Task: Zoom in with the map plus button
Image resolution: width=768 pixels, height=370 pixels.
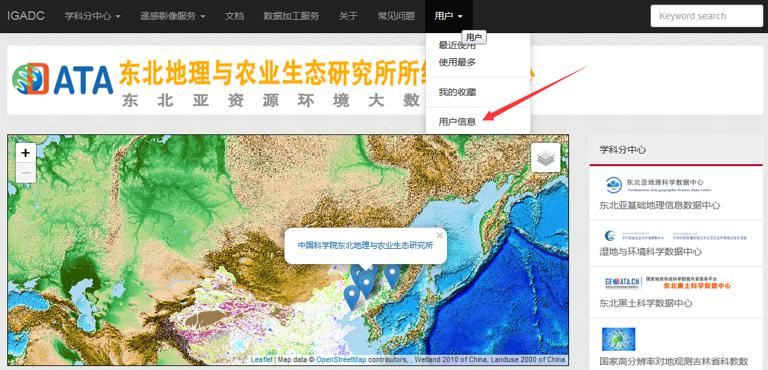Action: 25,153
